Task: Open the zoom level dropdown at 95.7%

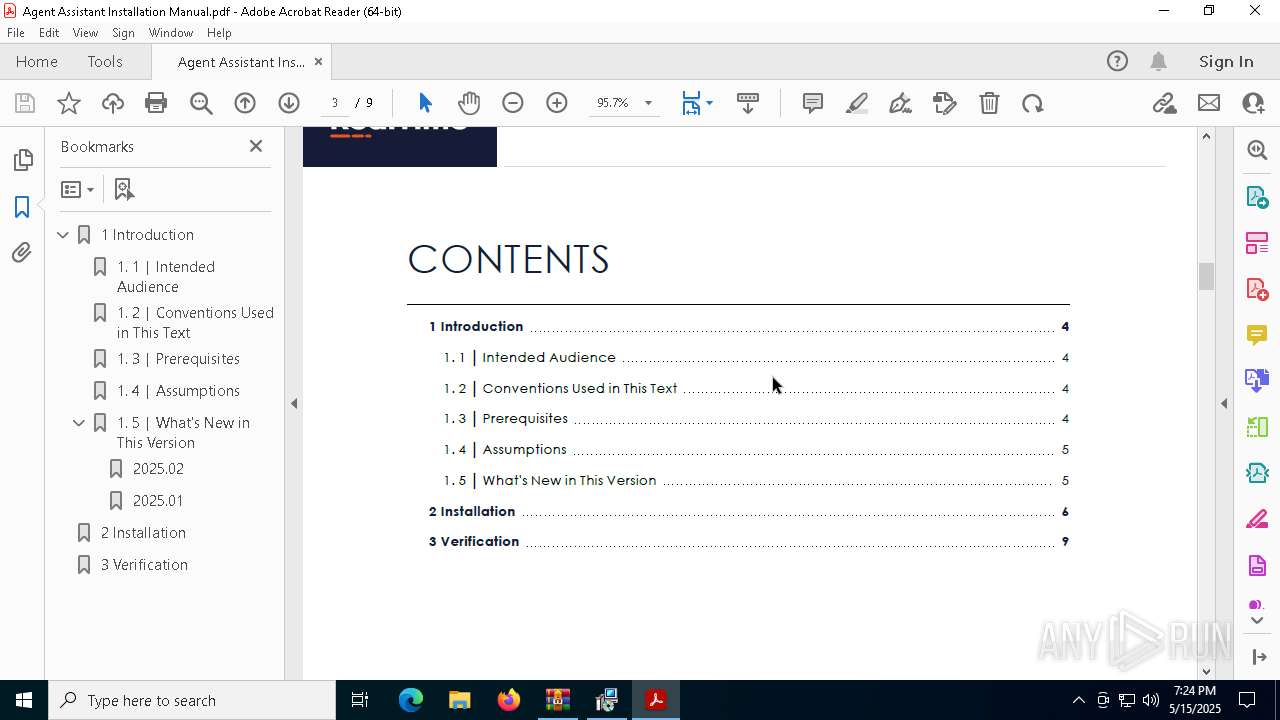Action: click(648, 103)
